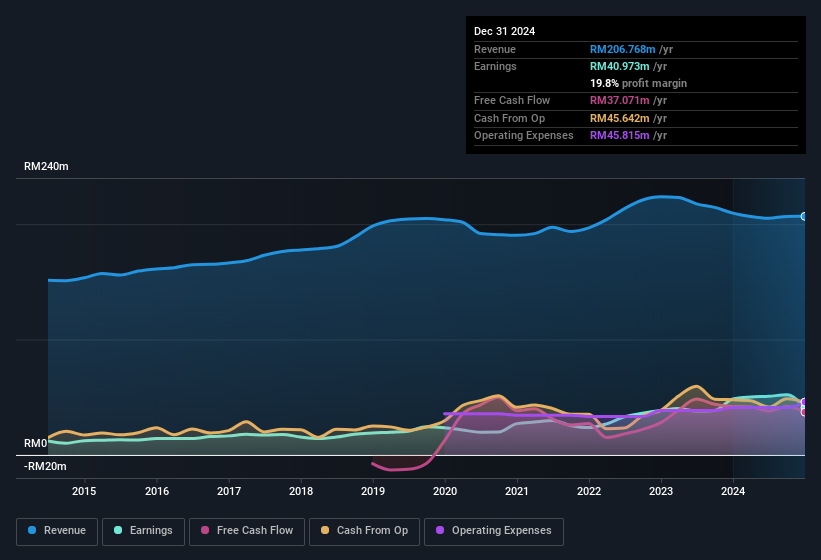
Task: Toggle the Revenue legend button
Action: coord(57,531)
